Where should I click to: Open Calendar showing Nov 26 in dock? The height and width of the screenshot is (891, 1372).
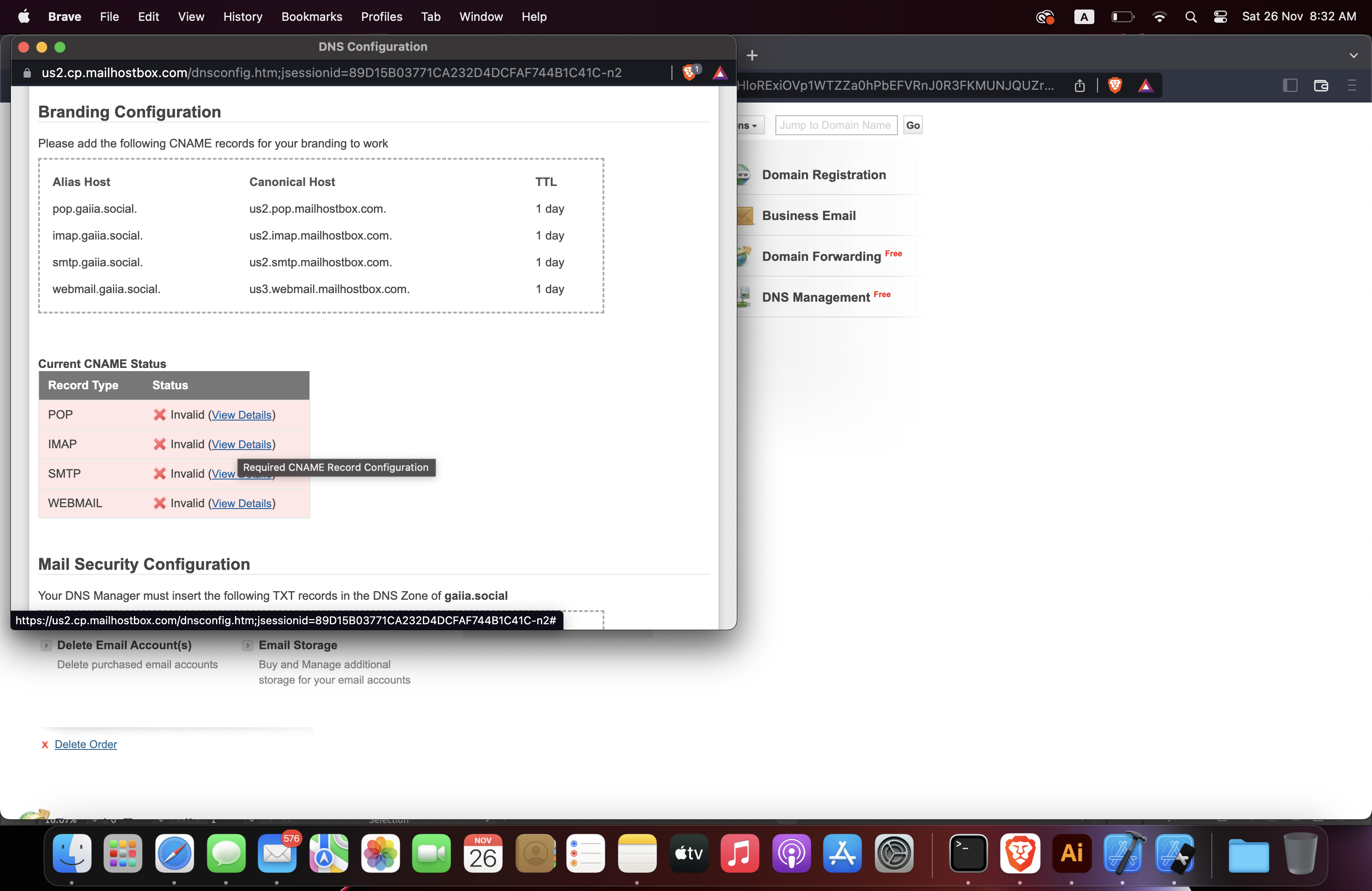(483, 853)
